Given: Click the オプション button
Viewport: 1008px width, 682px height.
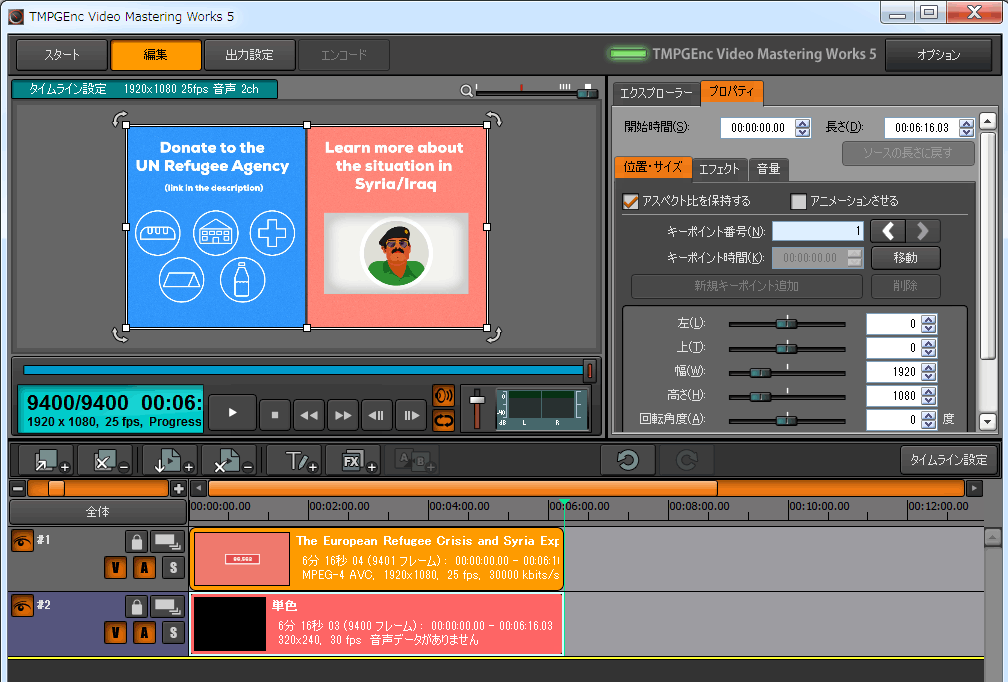Looking at the screenshot, I should 939,55.
